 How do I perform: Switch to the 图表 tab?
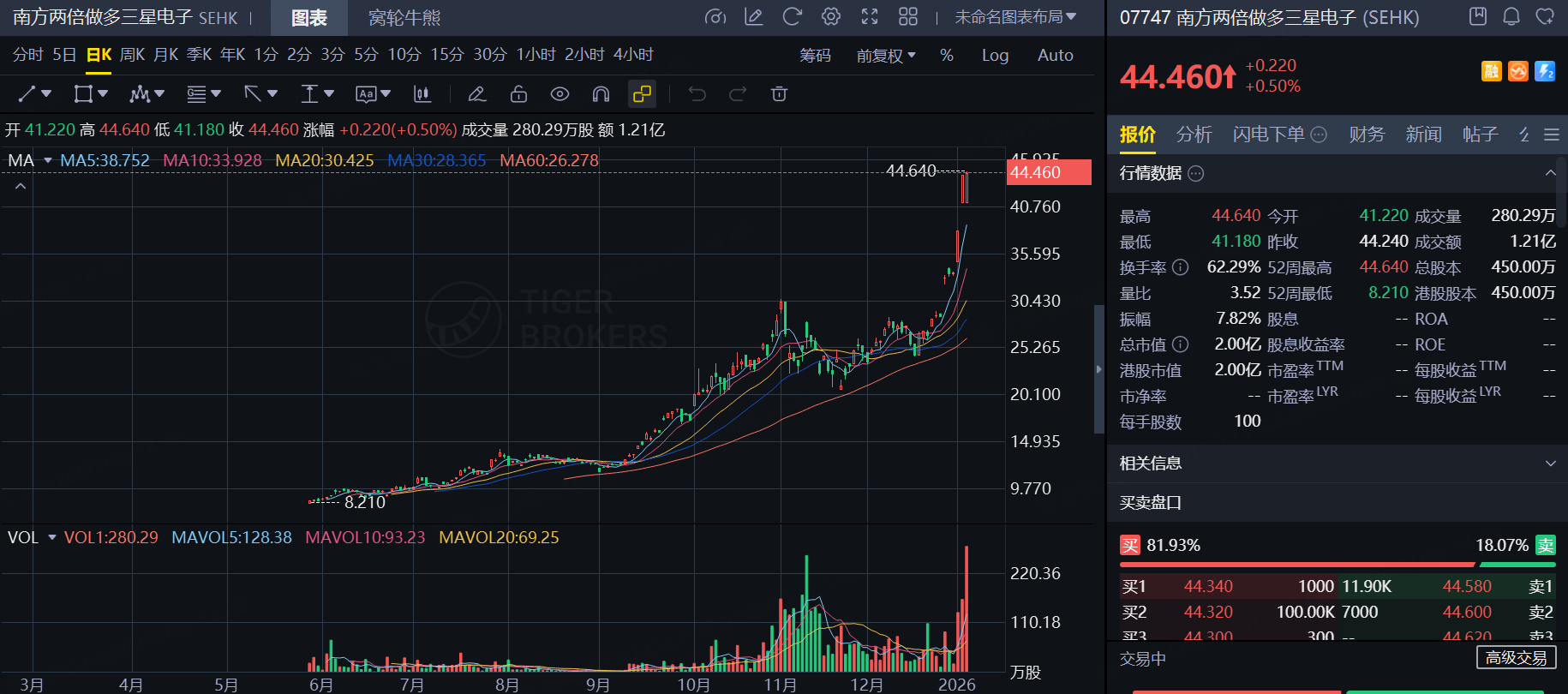309,18
